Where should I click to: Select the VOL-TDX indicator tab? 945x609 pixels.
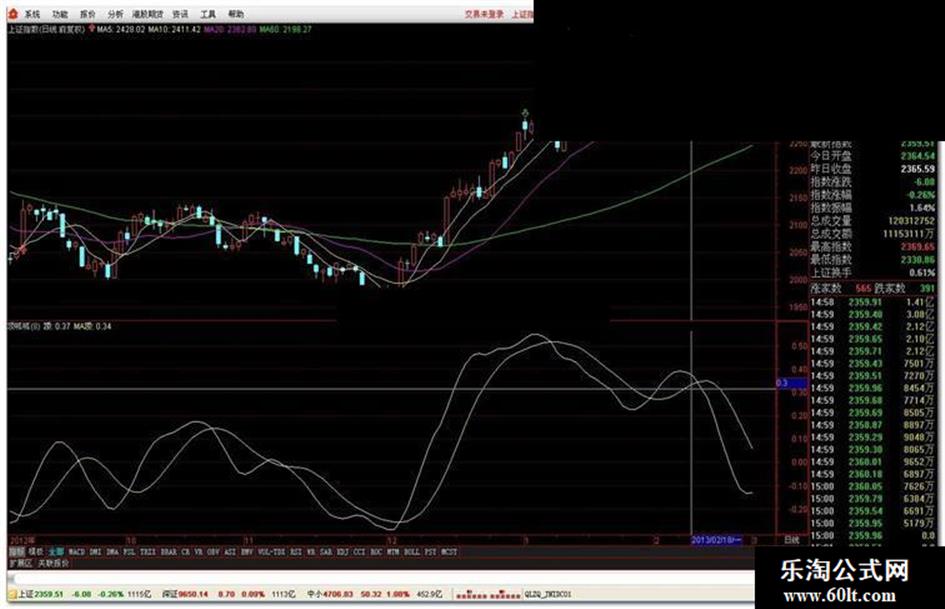click(271, 552)
